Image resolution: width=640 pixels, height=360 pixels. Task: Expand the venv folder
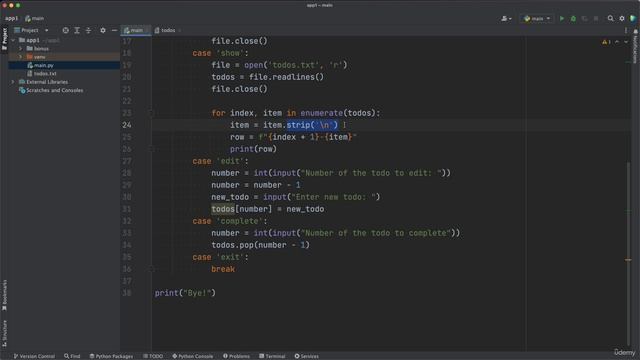[x=21, y=57]
